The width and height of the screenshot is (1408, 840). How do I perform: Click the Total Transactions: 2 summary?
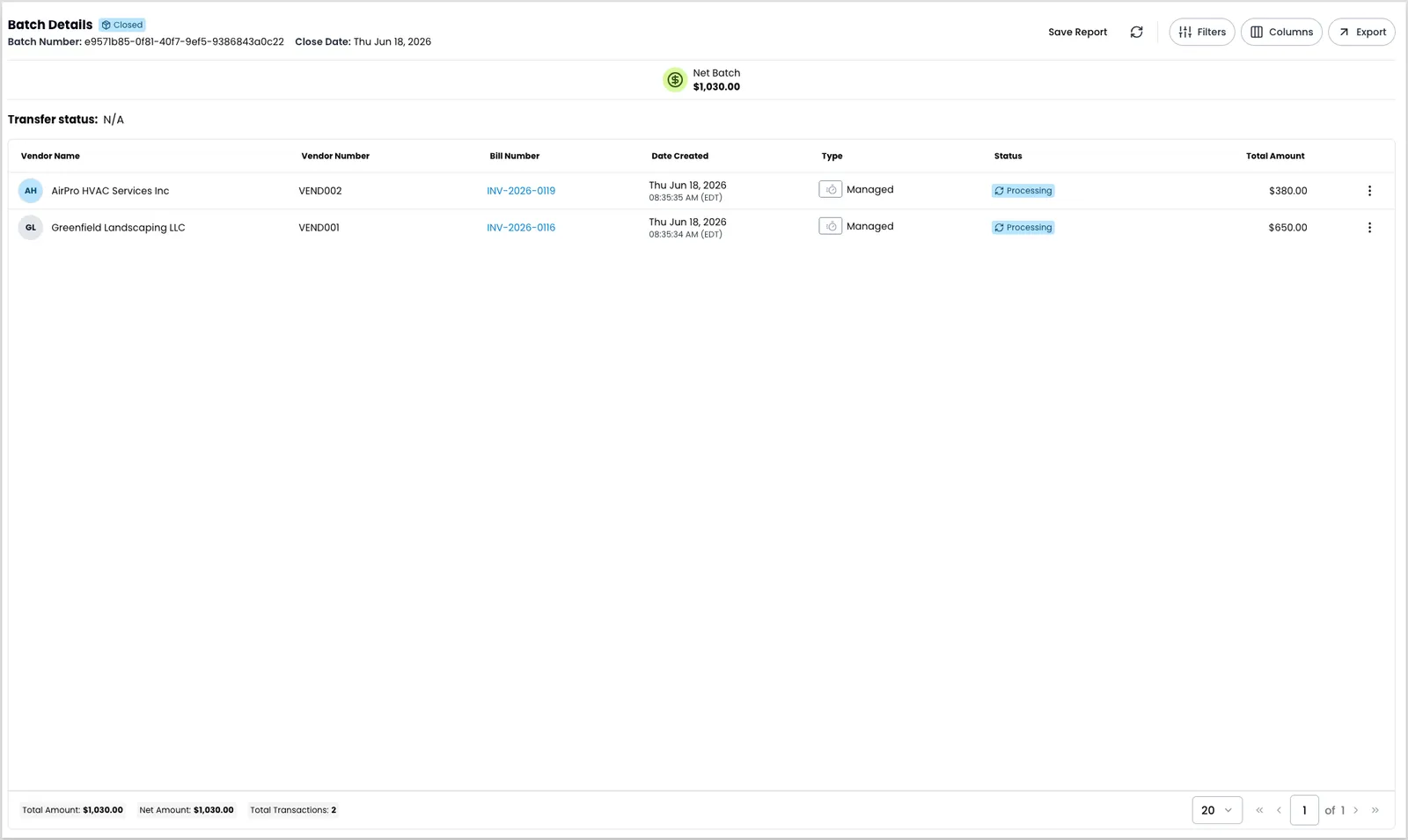click(293, 810)
